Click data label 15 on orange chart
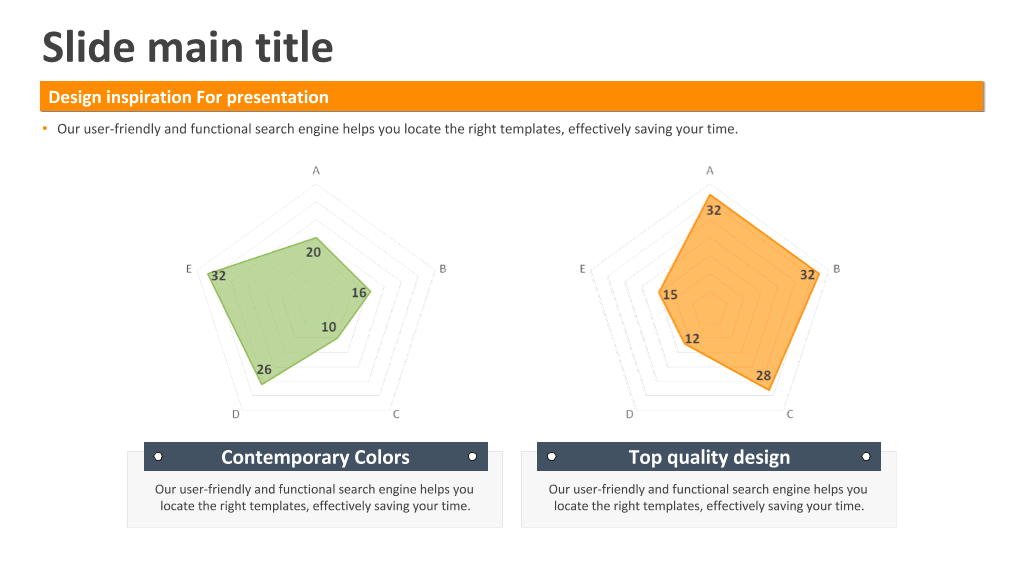This screenshot has width=1024, height=576. 670,295
